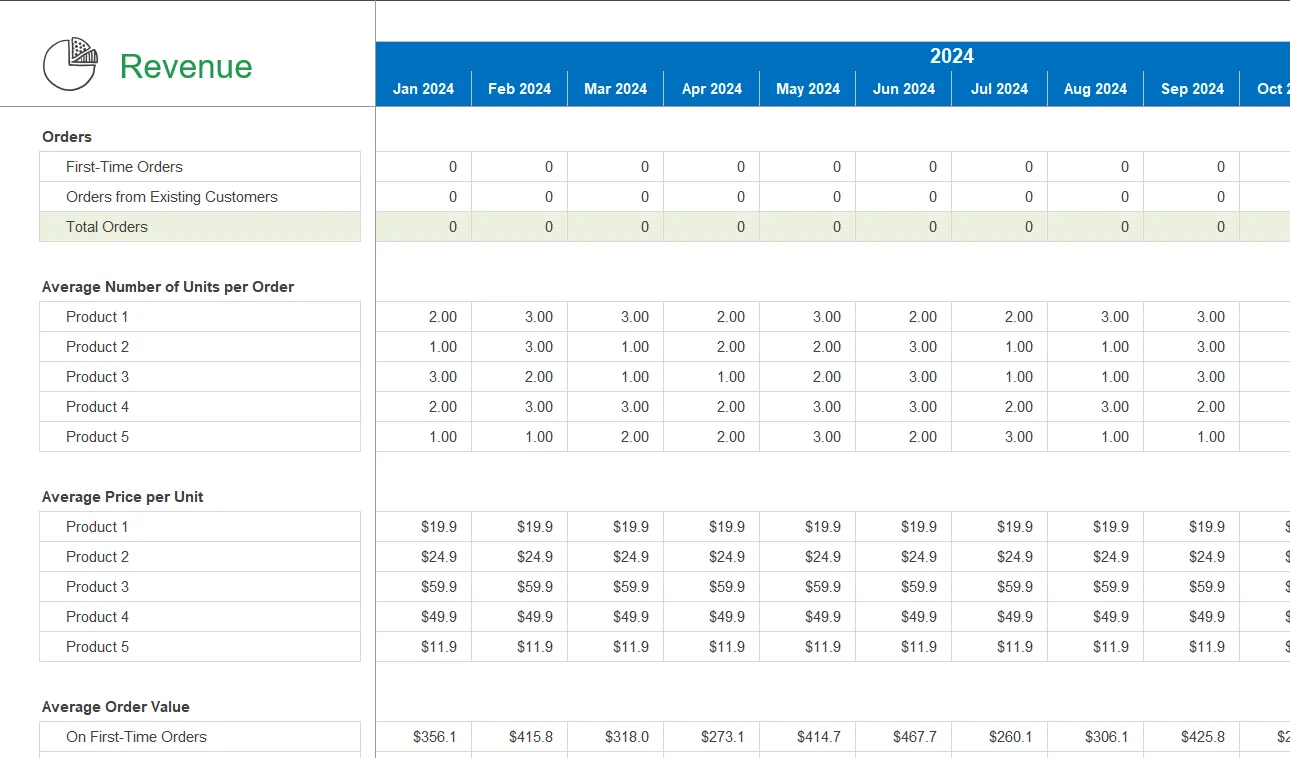This screenshot has height=758, width=1290.
Task: Click the green "Revenue" title
Action: point(185,66)
